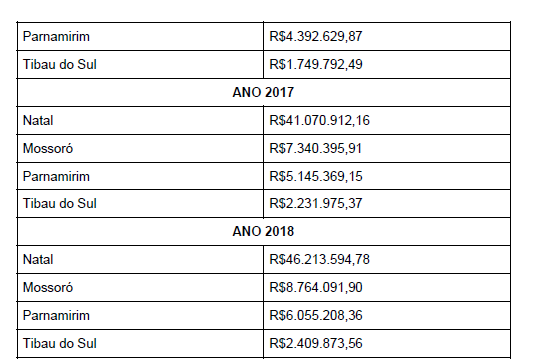Select the topmost Tibau do Sul cell
Image resolution: width=534 pixels, height=363 pixels.
(x=140, y=65)
